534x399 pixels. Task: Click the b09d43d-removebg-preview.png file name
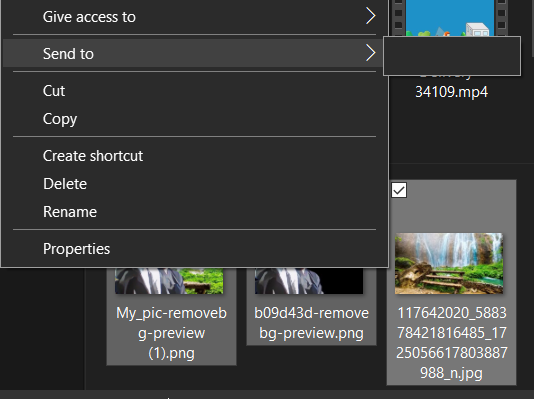pyautogui.click(x=311, y=323)
